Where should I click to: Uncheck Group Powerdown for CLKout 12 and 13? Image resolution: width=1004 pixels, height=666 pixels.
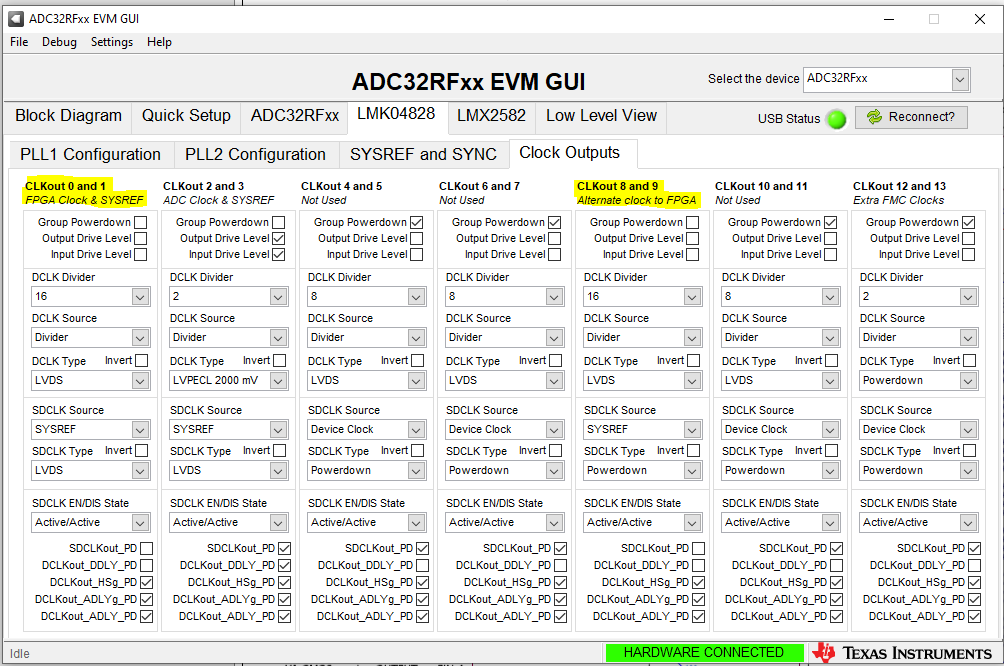tap(969, 222)
